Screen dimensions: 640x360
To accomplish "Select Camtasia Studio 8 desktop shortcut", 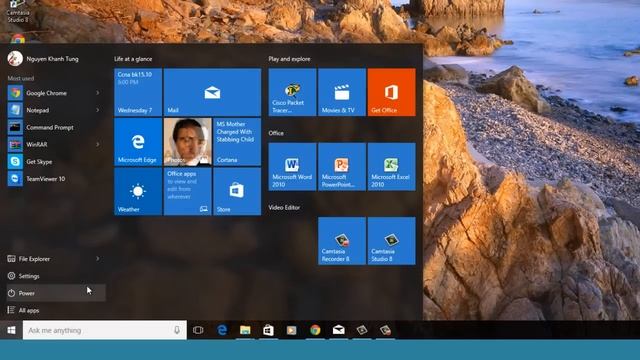I will [18, 12].
